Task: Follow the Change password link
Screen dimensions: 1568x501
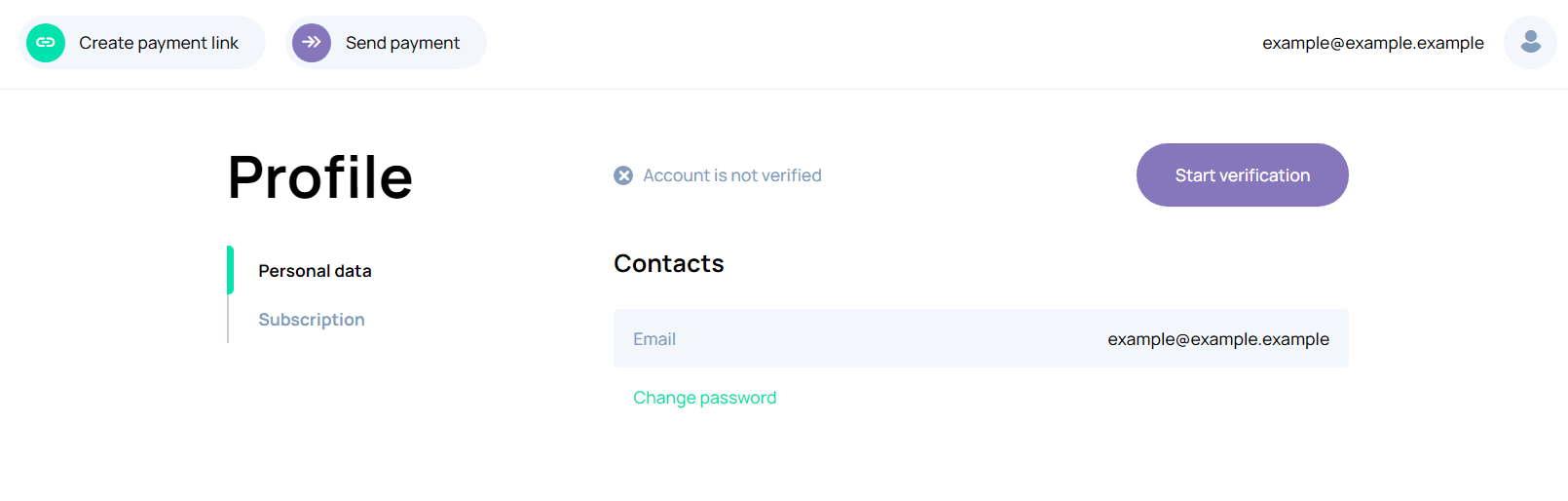Action: (704, 398)
